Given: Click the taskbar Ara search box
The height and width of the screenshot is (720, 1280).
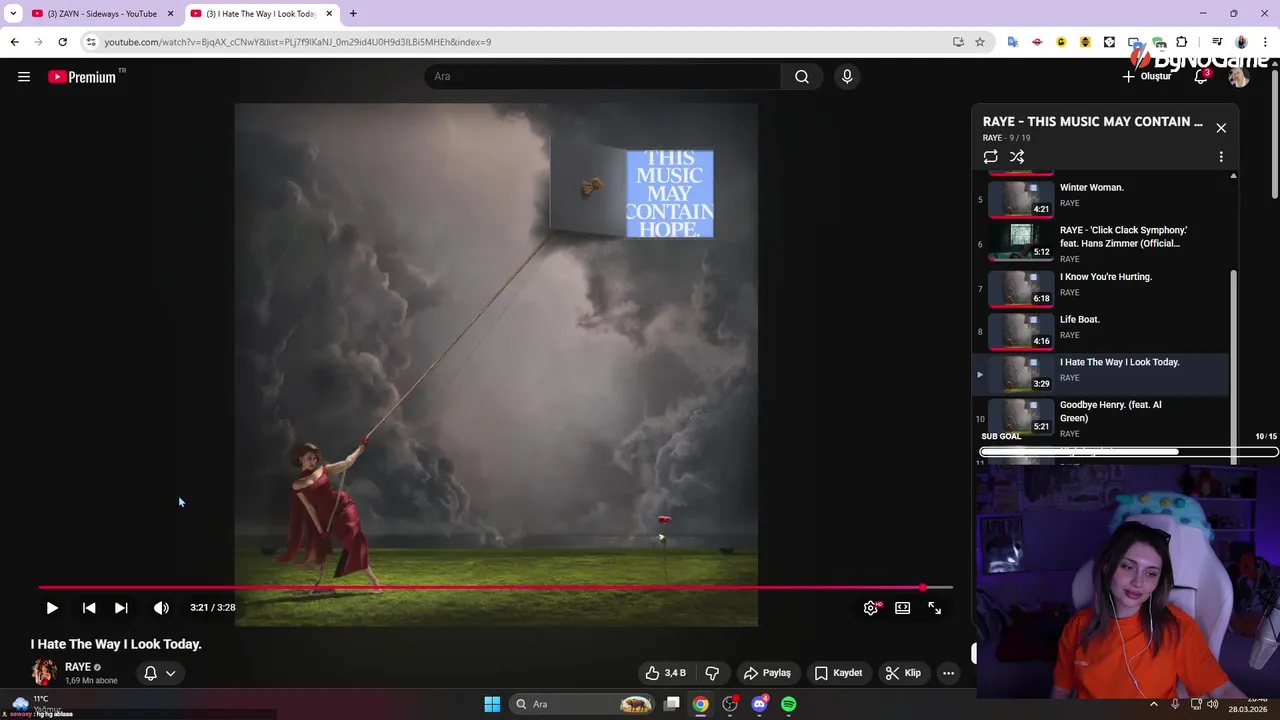Looking at the screenshot, I should 583,704.
